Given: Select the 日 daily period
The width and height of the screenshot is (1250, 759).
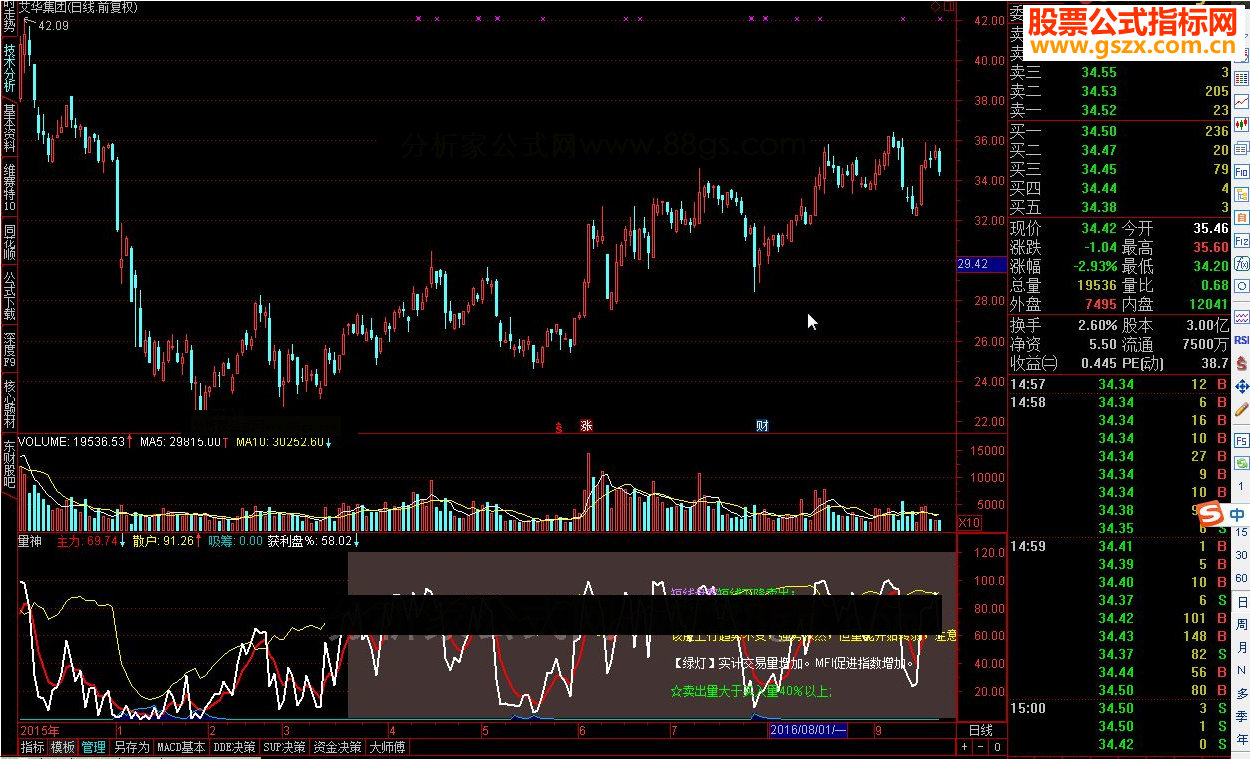Looking at the screenshot, I should (1242, 602).
